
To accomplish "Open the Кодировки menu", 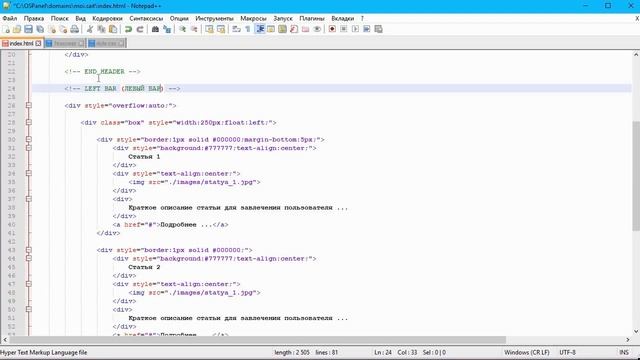I will coord(107,18).
